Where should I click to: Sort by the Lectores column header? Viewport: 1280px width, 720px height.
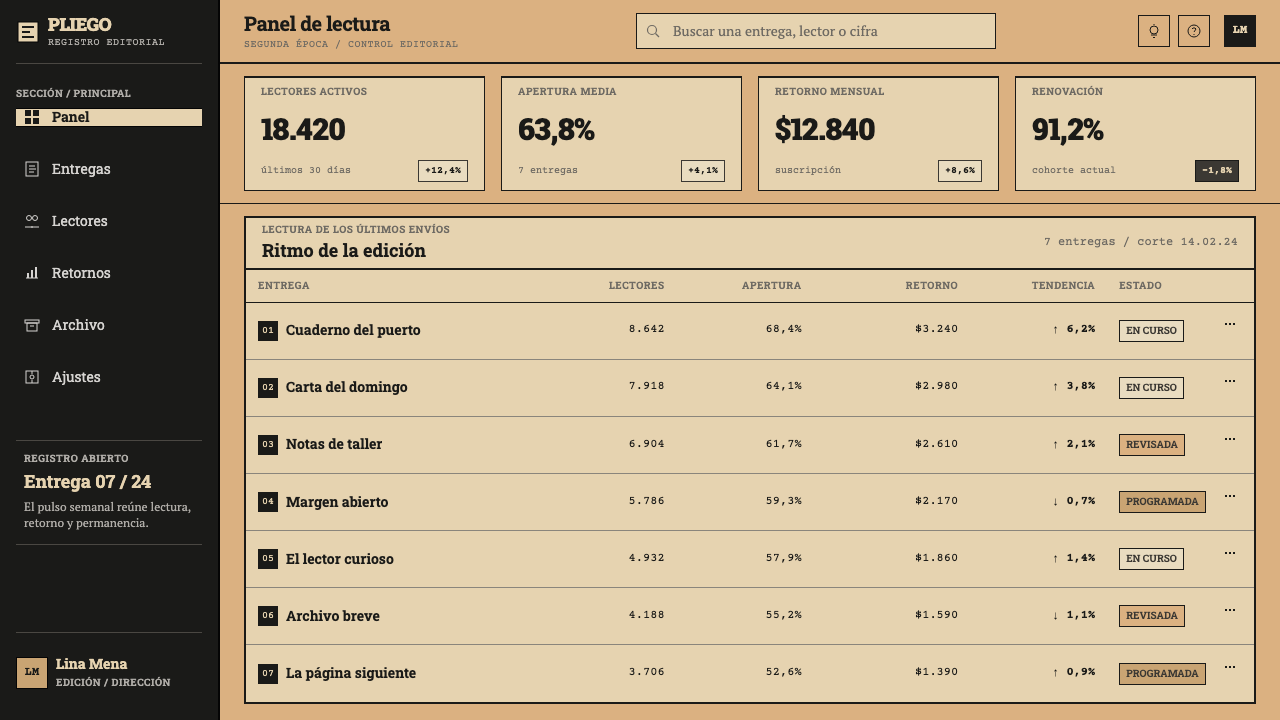(636, 286)
